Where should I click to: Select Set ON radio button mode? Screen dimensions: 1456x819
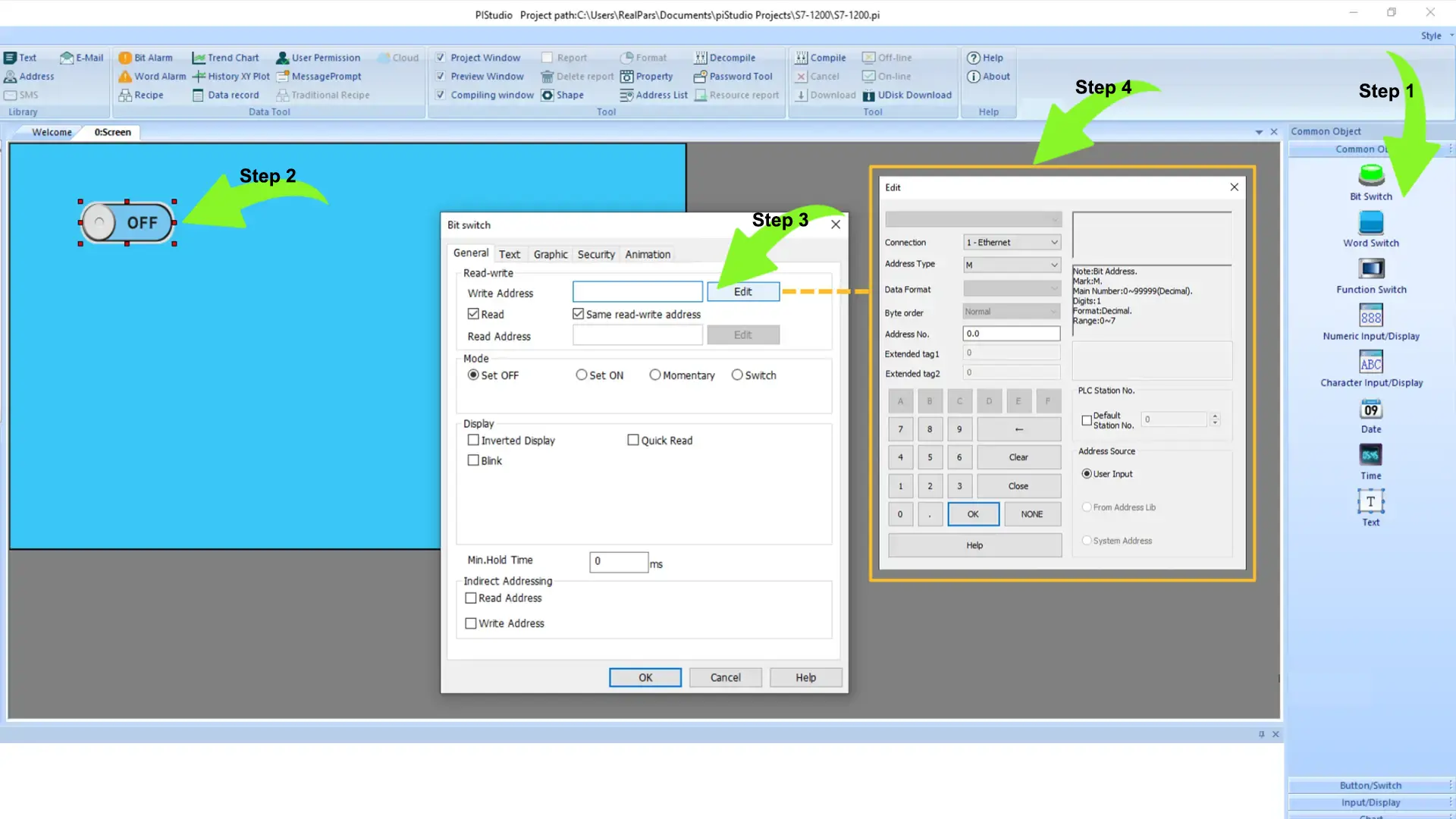click(579, 375)
